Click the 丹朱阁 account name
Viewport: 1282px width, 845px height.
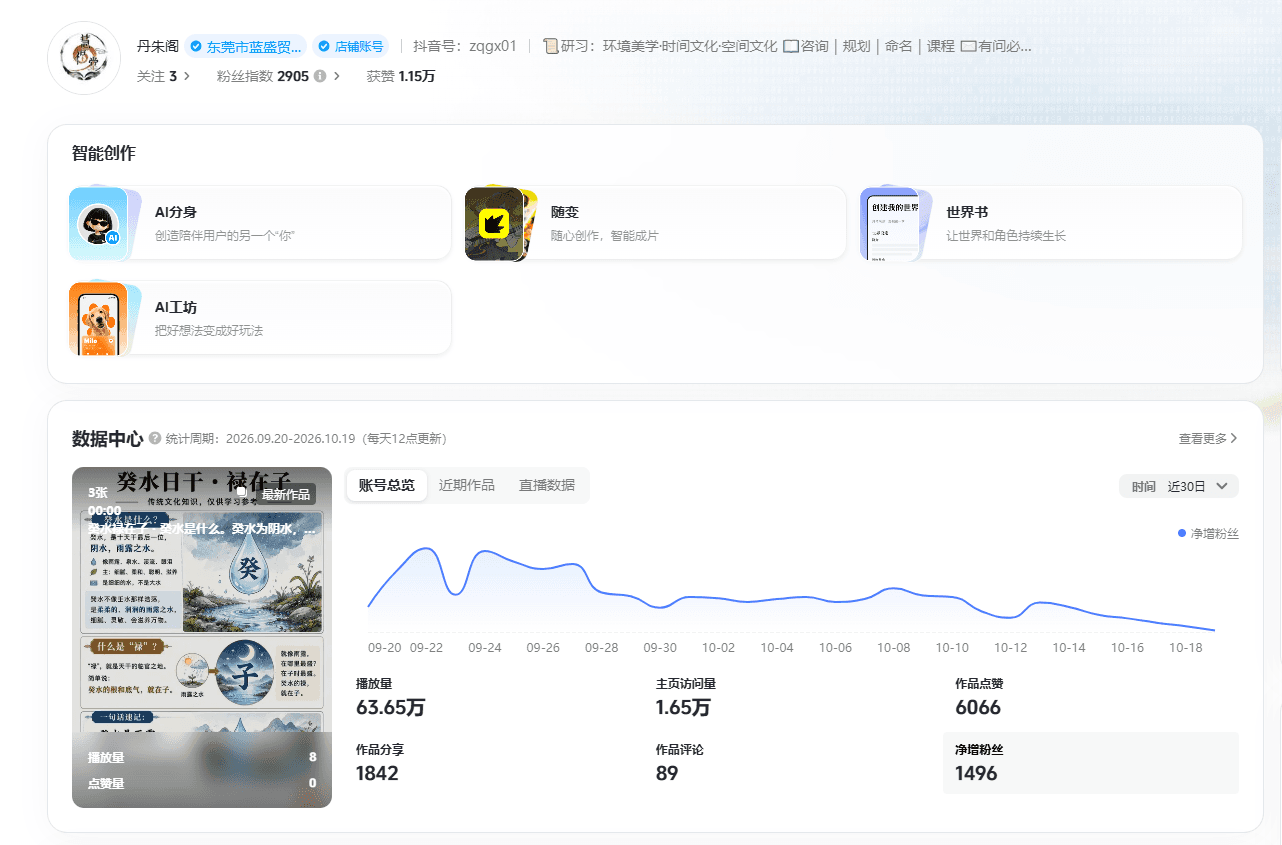[x=158, y=46]
